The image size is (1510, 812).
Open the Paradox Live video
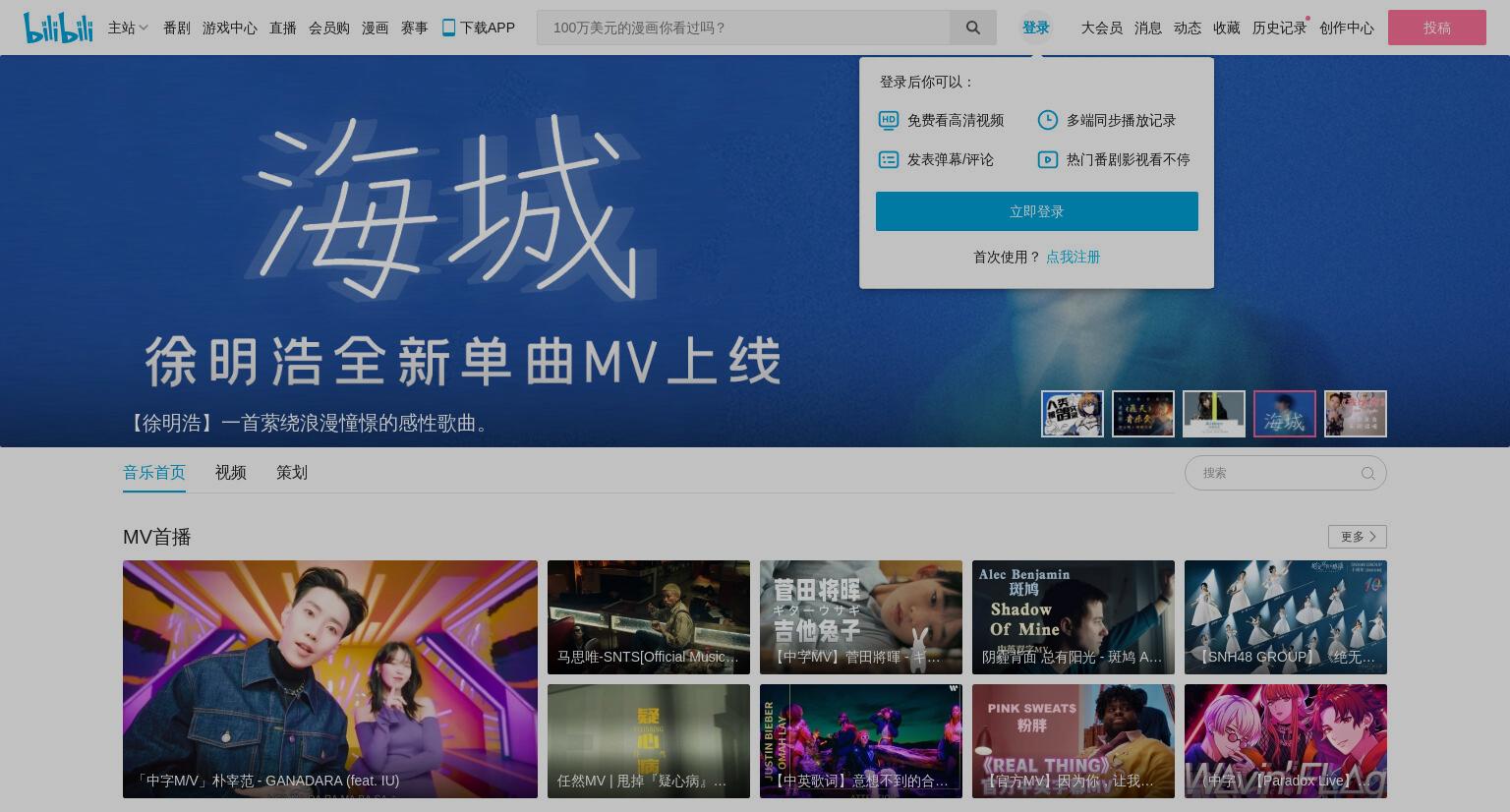(1286, 741)
